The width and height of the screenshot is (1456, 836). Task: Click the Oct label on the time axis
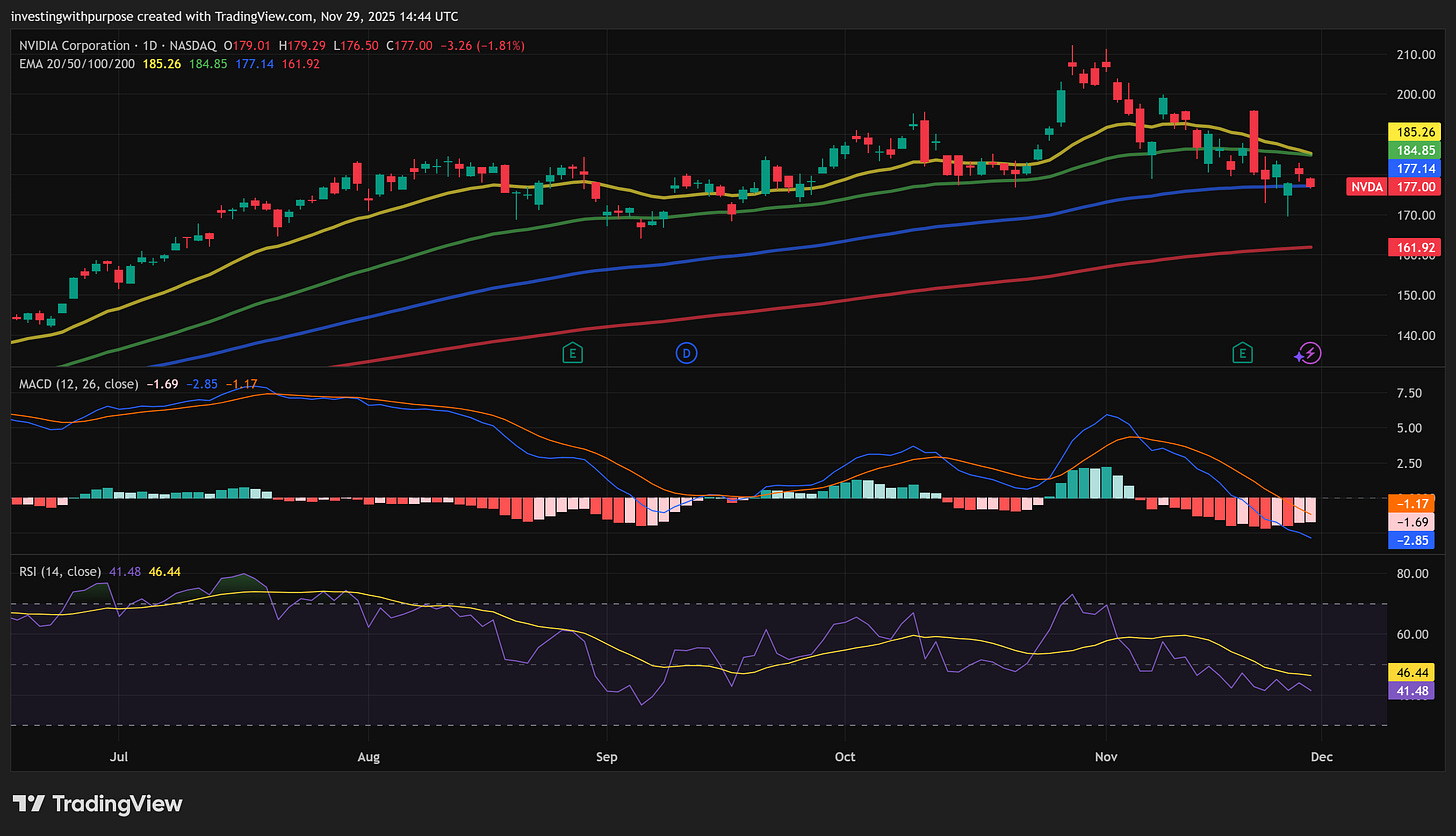[x=845, y=757]
